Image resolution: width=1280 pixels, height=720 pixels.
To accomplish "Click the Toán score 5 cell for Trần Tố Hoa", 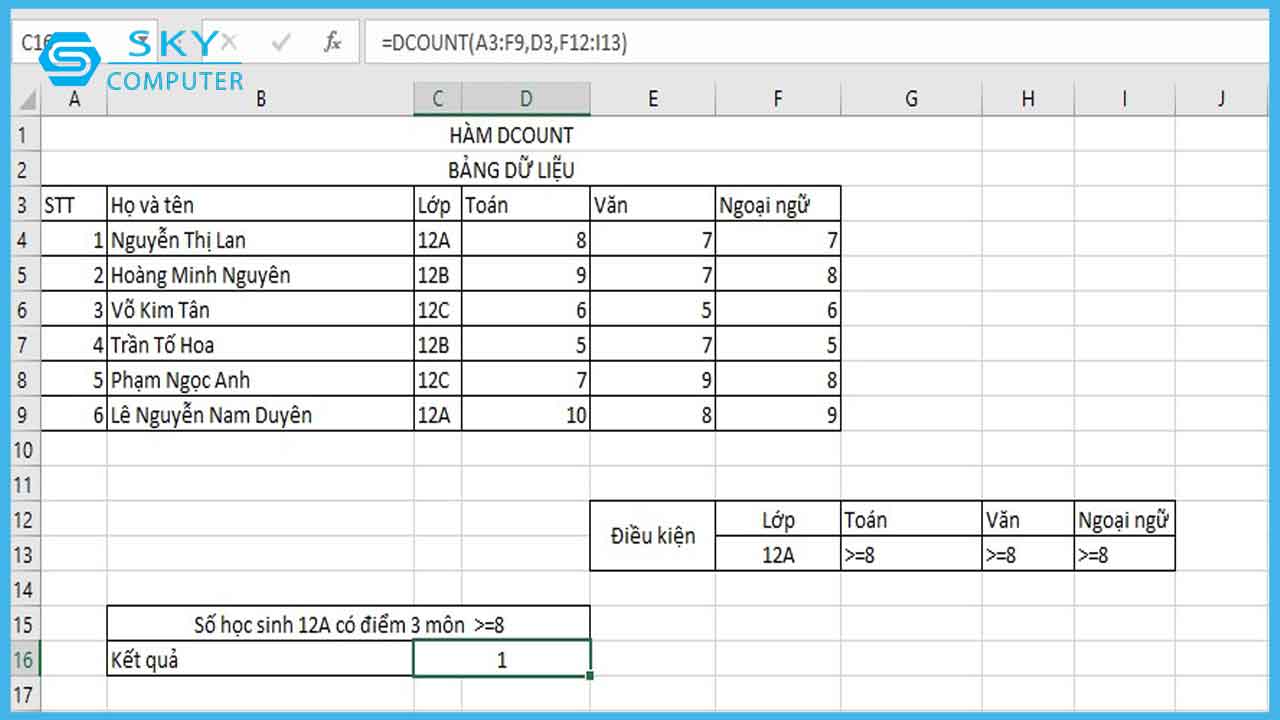I will (x=526, y=344).
